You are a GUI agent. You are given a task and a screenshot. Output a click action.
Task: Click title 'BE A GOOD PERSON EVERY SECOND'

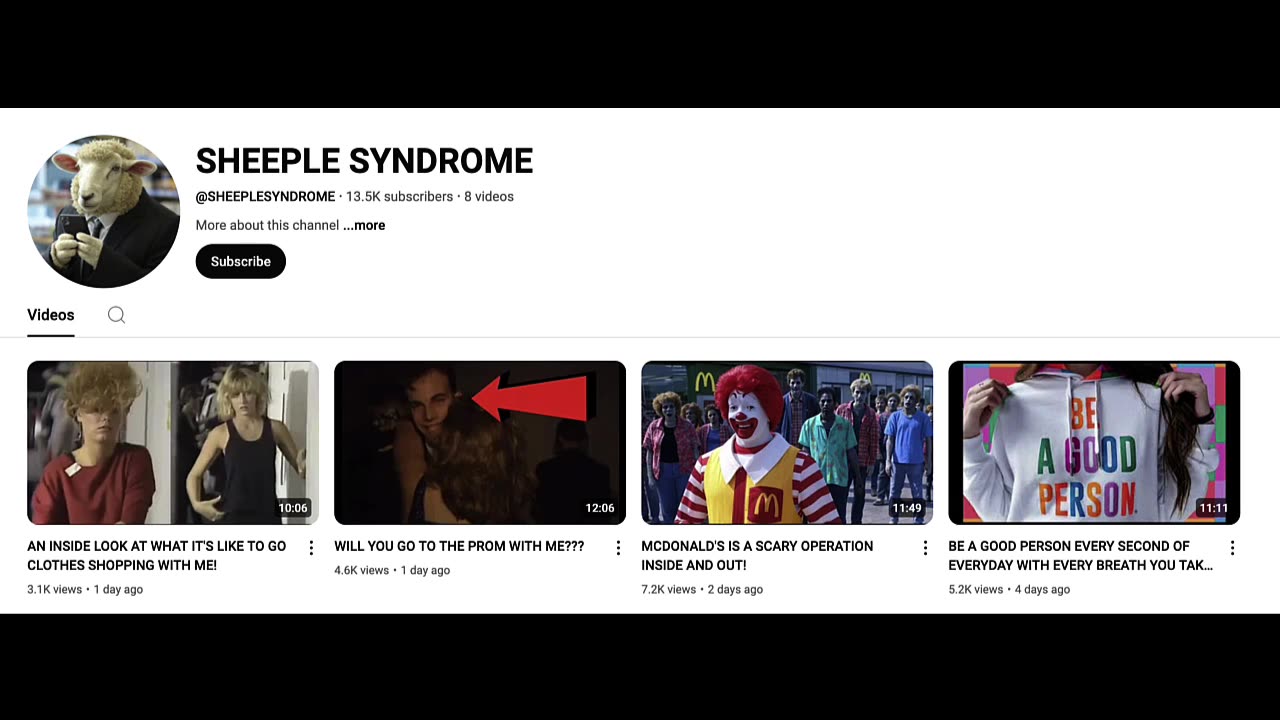click(x=1080, y=556)
